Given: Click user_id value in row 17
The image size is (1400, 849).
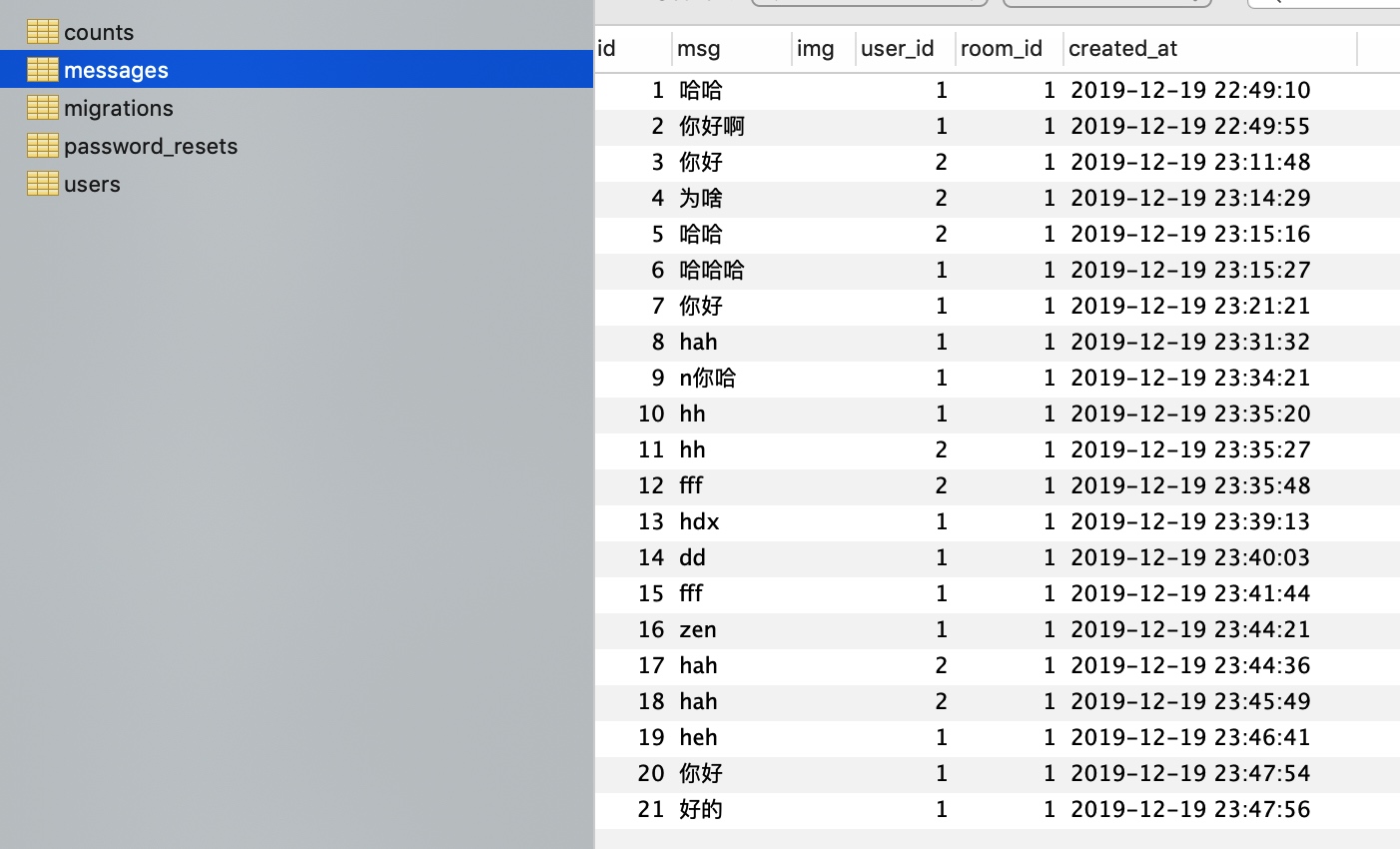Looking at the screenshot, I should (942, 665).
